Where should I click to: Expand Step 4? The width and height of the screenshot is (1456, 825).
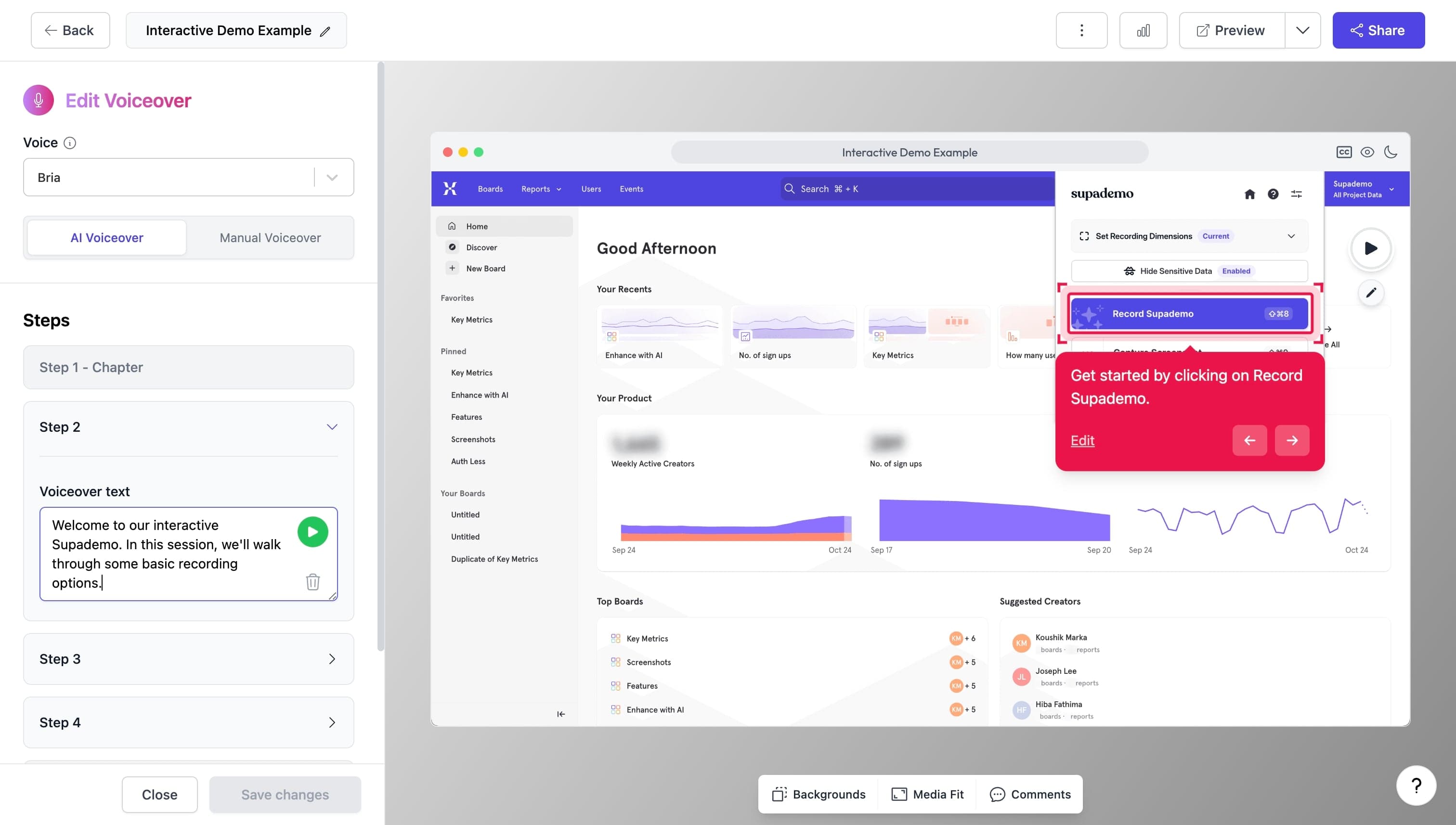pyautogui.click(x=188, y=722)
